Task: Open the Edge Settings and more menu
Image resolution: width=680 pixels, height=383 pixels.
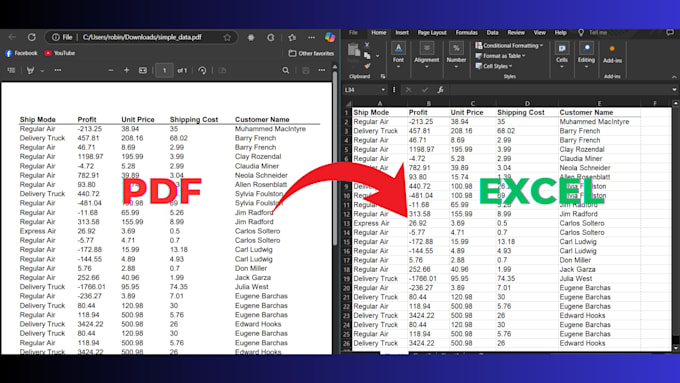Action: pos(311,37)
